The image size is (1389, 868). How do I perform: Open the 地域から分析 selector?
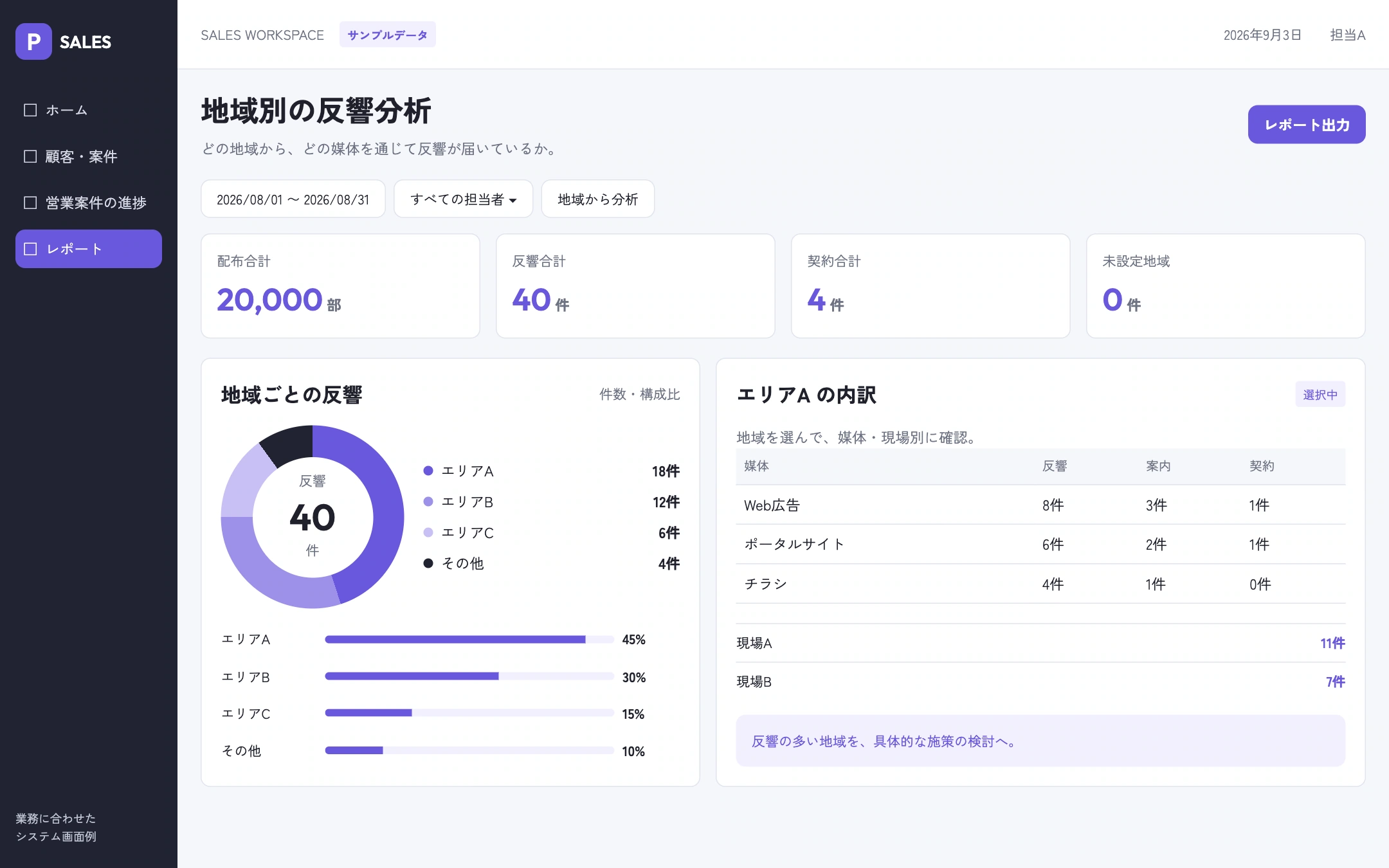[598, 199]
